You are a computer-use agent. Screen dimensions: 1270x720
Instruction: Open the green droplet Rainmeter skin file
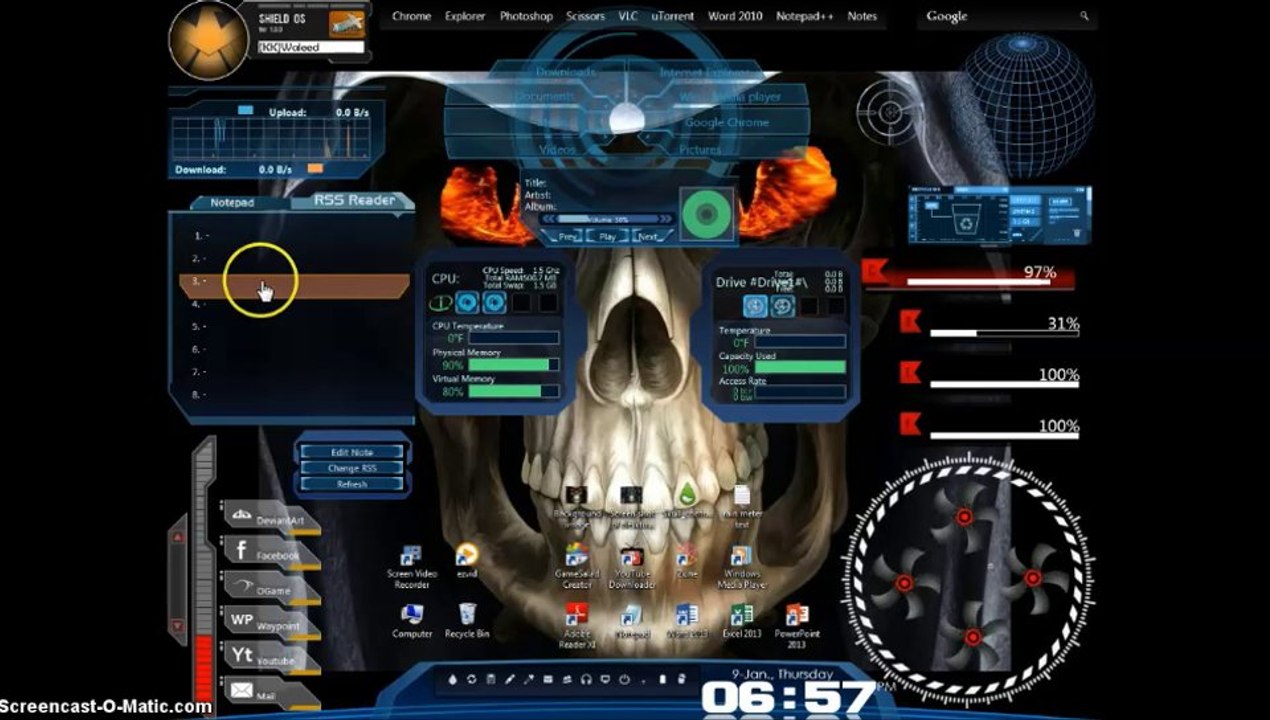pos(687,500)
